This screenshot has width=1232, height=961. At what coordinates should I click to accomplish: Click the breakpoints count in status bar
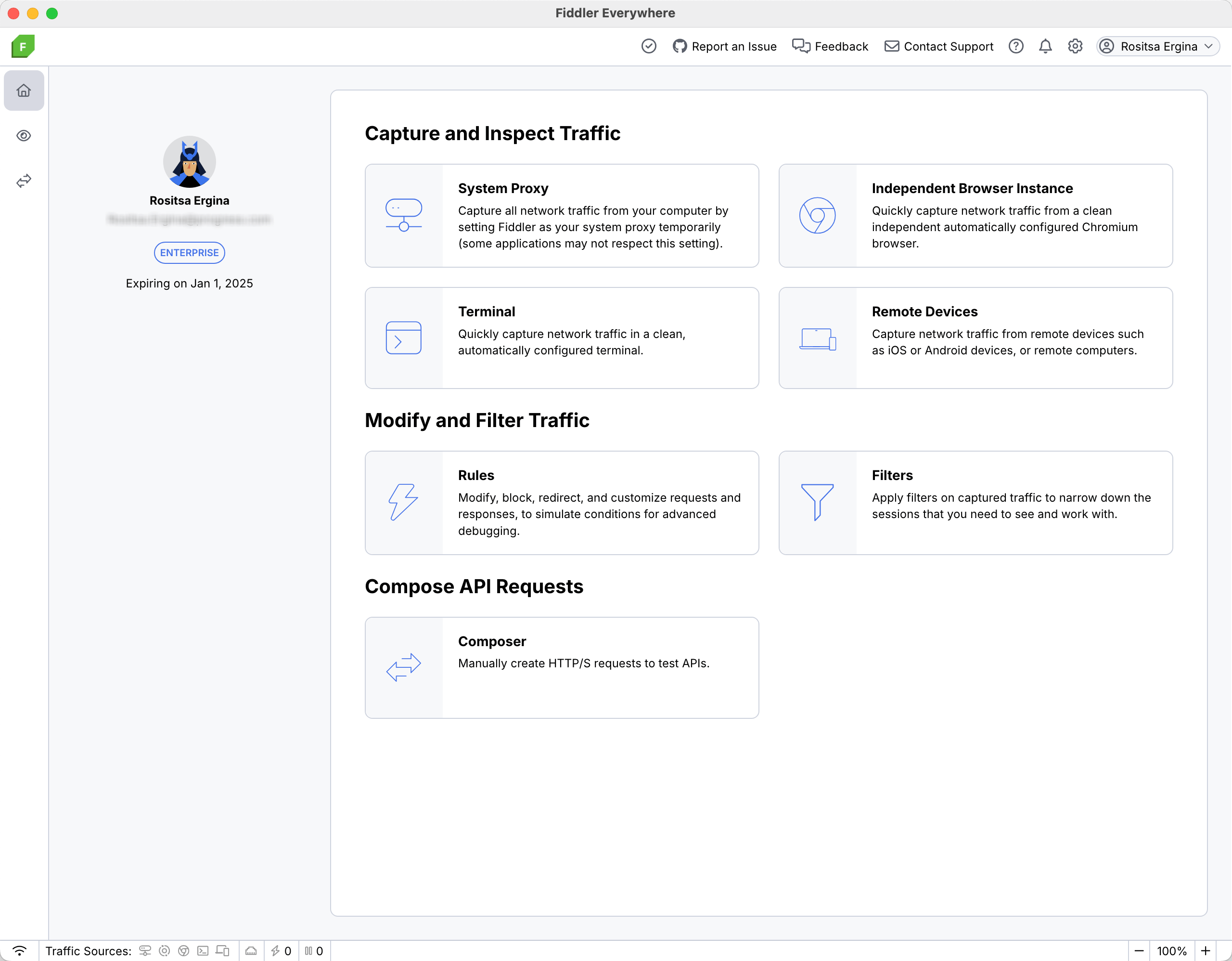314,951
